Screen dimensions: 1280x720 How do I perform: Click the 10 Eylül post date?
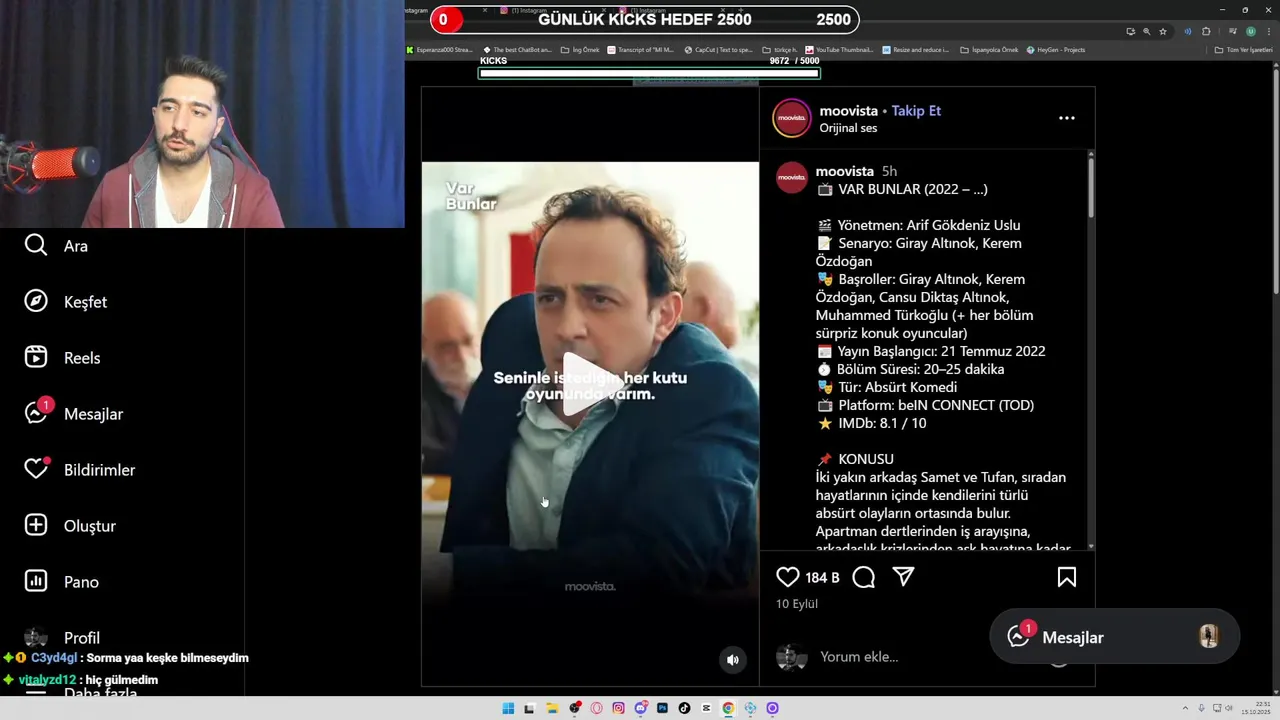tap(797, 604)
